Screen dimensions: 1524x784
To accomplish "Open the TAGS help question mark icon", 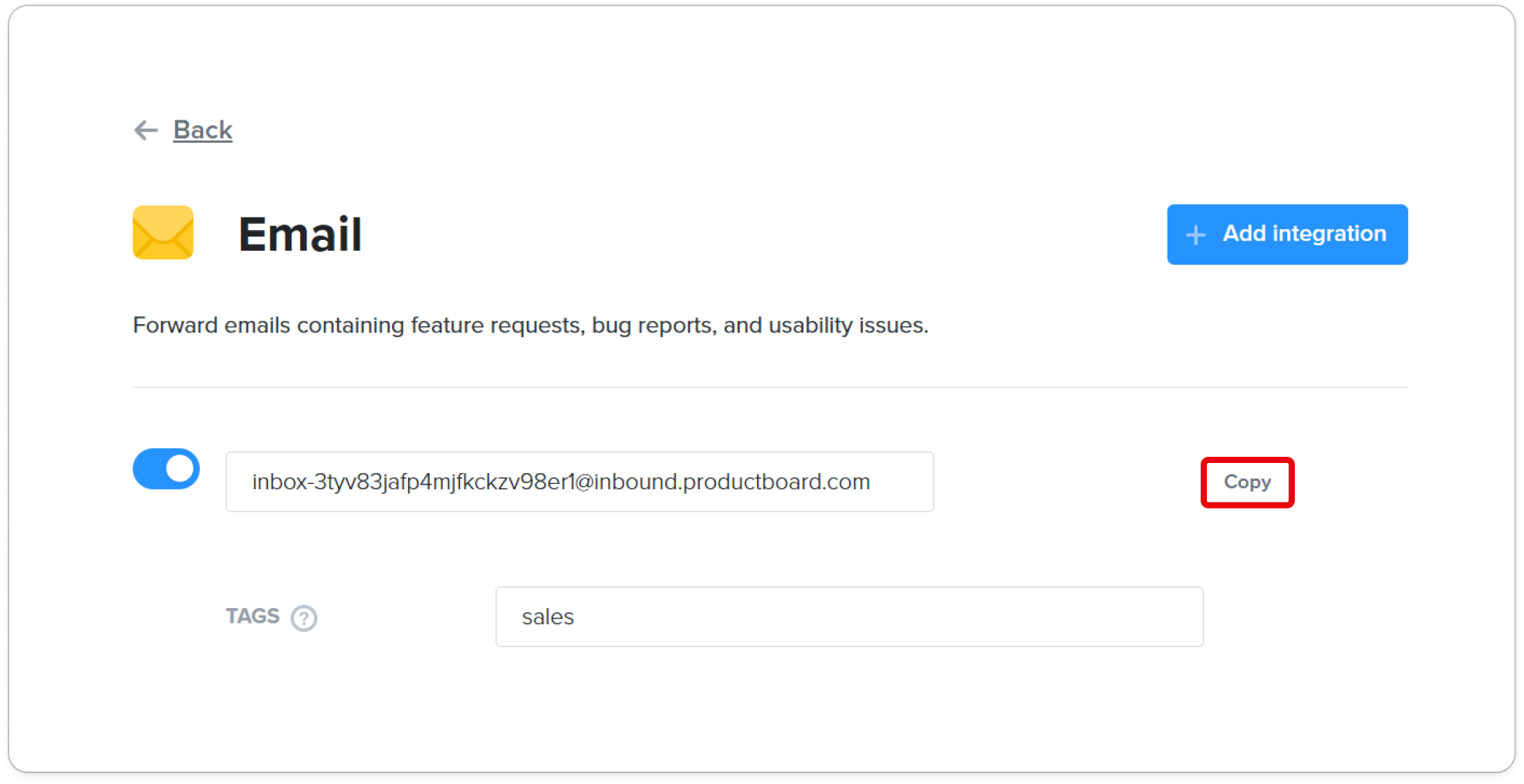I will click(x=303, y=618).
